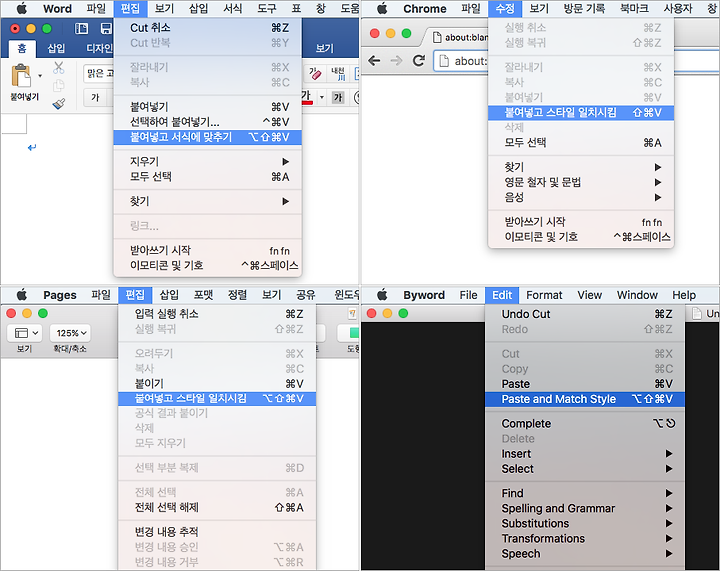Choose 받아쓰기 시작 in Word menu

click(x=208, y=250)
